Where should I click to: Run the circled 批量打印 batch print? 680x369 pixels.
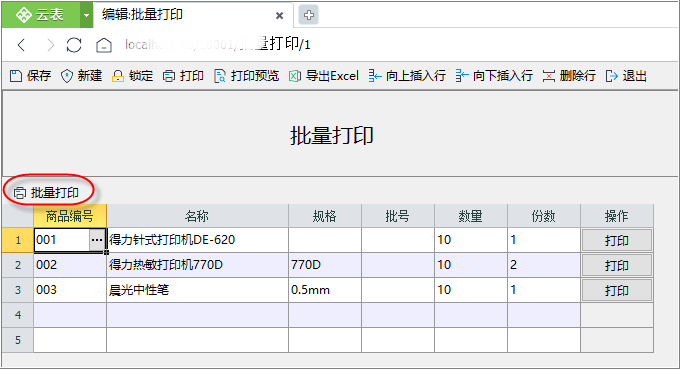pyautogui.click(x=46, y=193)
